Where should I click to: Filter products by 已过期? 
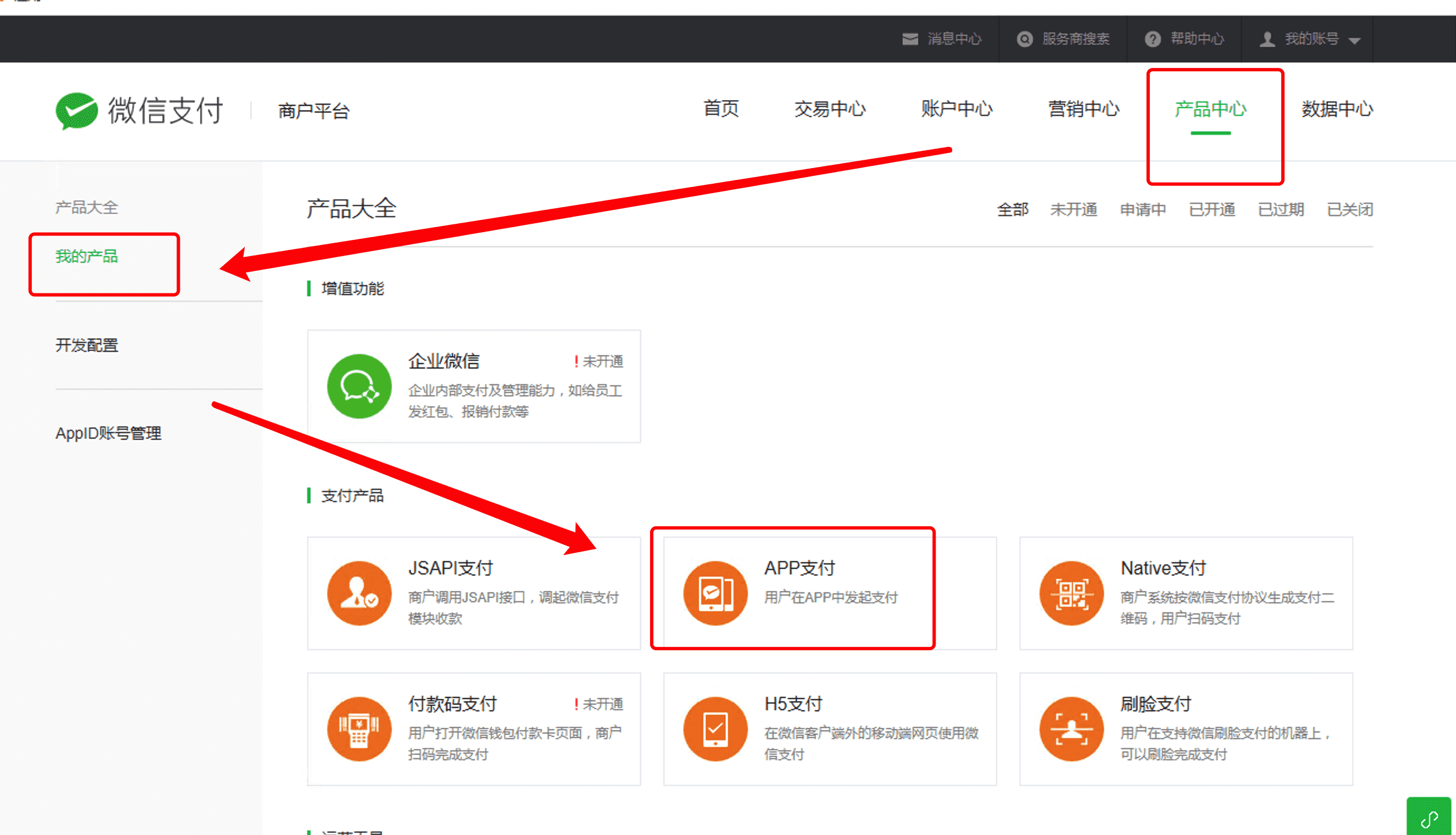pyautogui.click(x=1281, y=210)
